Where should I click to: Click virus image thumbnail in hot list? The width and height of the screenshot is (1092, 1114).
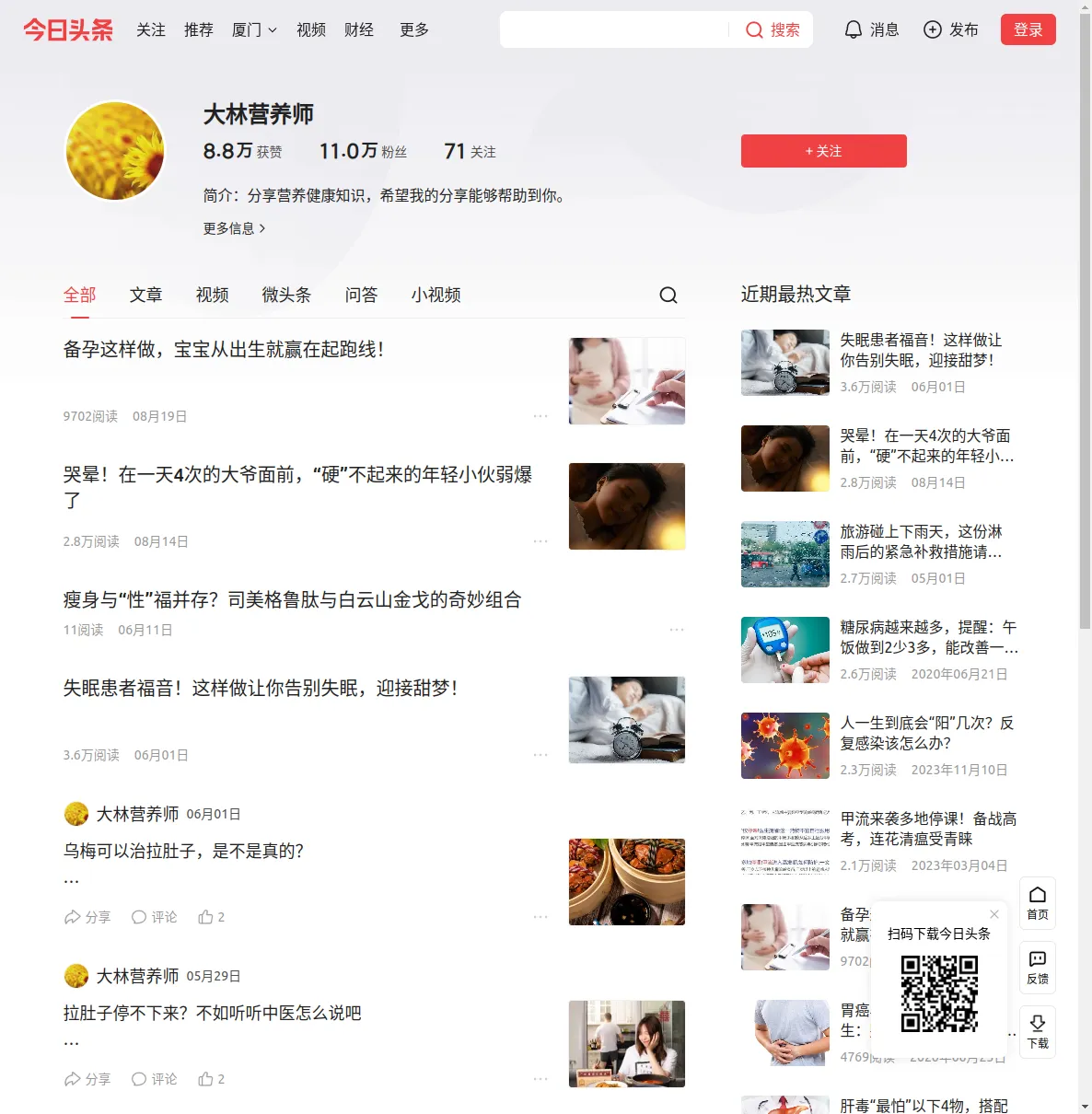pos(785,746)
